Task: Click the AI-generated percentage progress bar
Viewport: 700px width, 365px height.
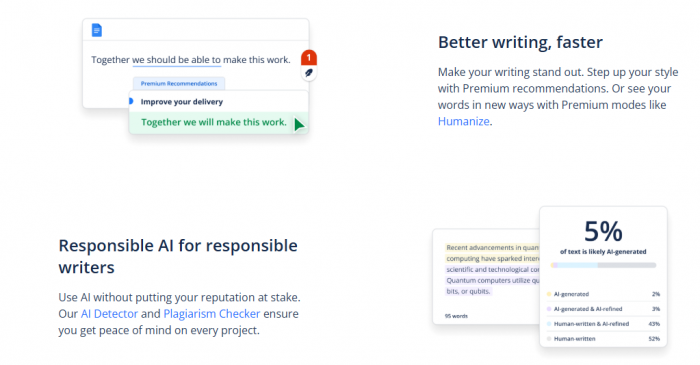Action: coord(603,265)
